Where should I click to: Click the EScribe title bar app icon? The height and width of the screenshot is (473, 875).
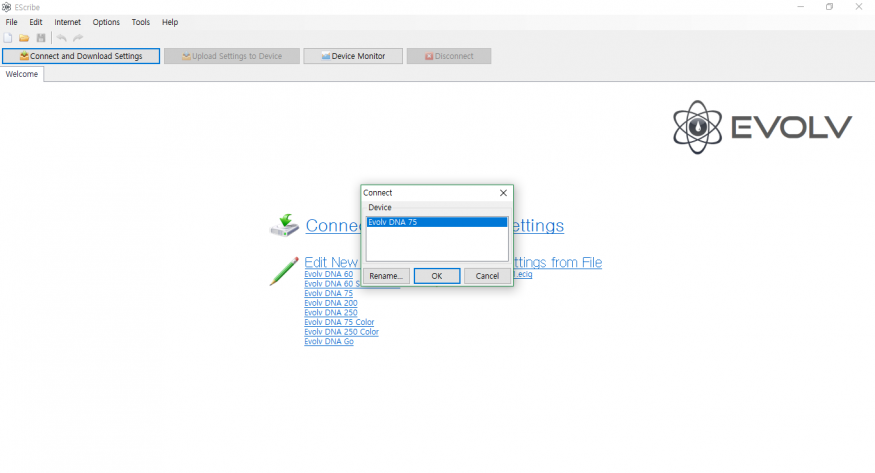[6, 7]
